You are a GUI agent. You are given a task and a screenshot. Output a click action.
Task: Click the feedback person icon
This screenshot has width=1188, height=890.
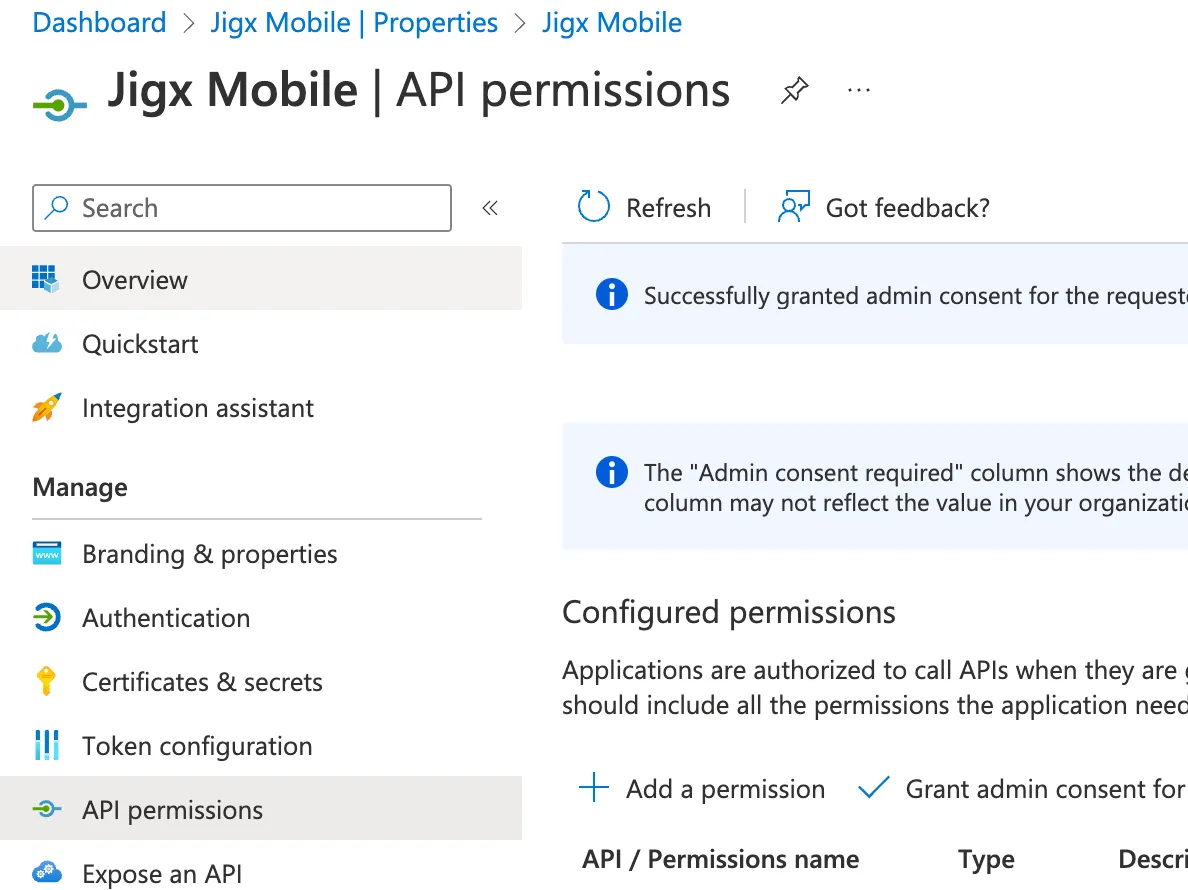(793, 207)
